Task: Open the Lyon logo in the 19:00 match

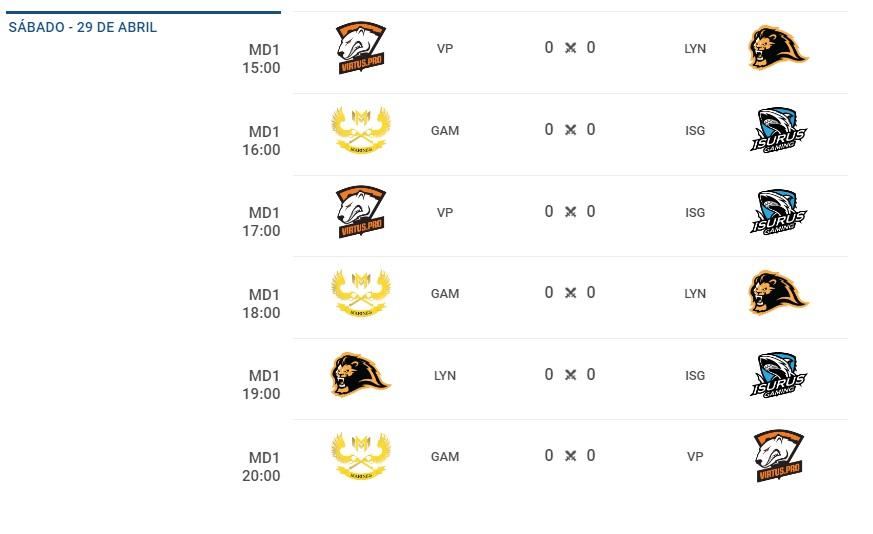Action: click(361, 375)
